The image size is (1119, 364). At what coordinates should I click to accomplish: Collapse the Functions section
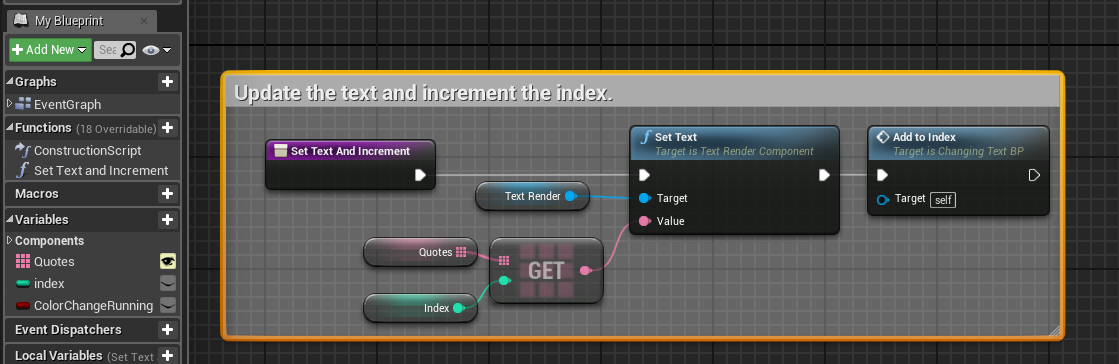point(9,128)
